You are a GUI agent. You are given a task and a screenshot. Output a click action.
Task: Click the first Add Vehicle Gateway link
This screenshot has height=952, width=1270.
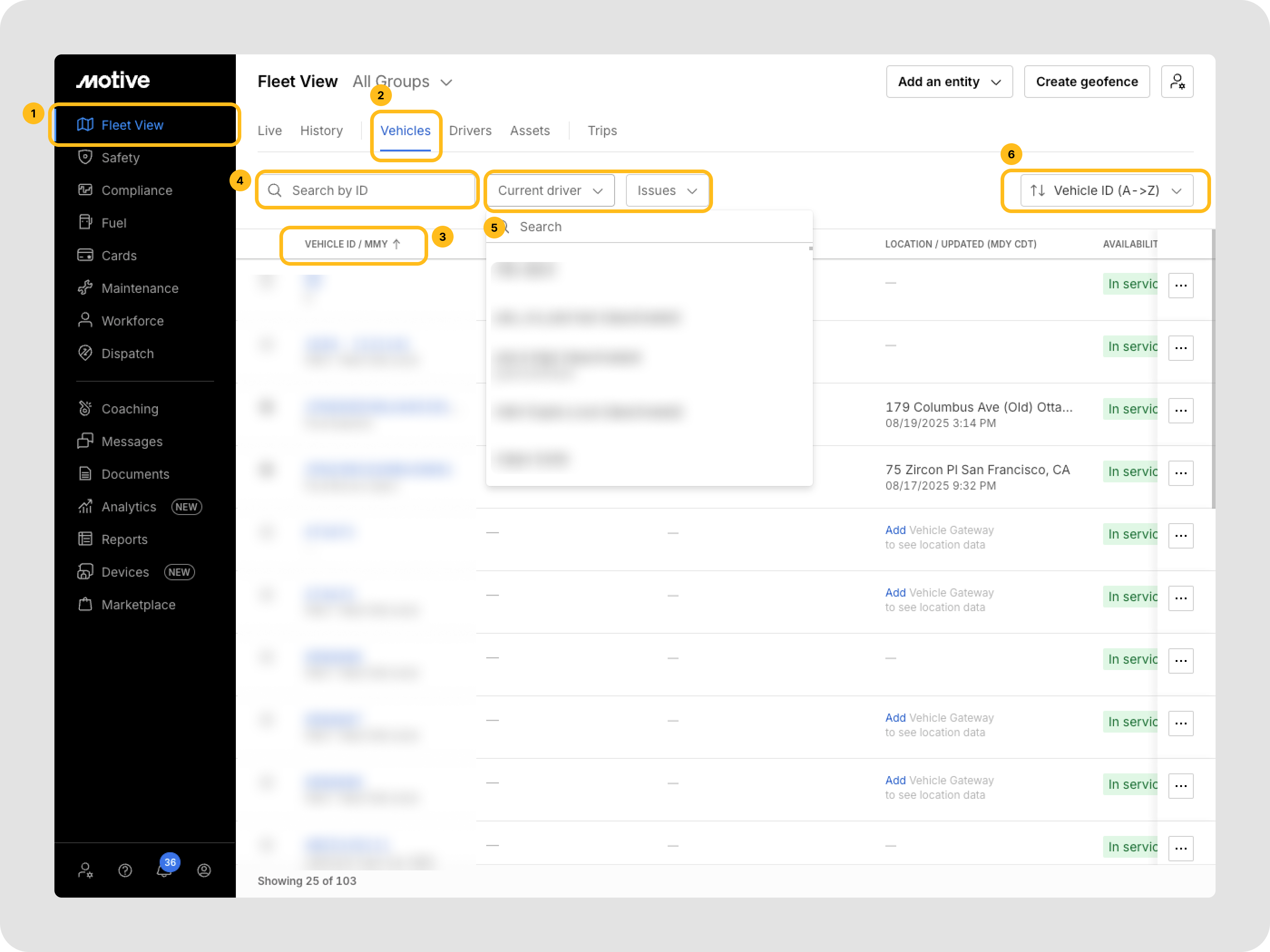click(895, 529)
